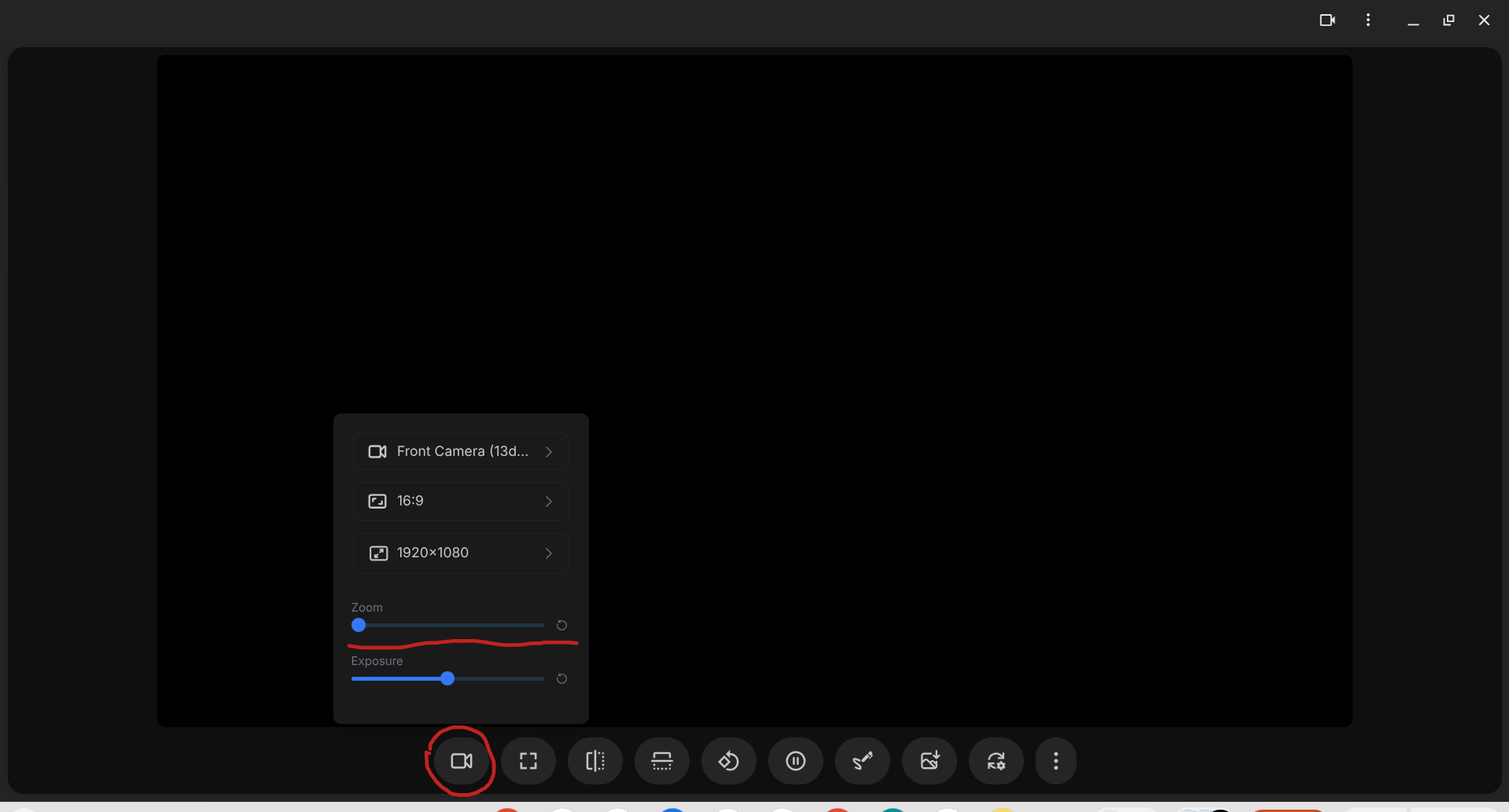Open the bottom toolbar three-dot overflow menu
The width and height of the screenshot is (1509, 812).
(1056, 761)
